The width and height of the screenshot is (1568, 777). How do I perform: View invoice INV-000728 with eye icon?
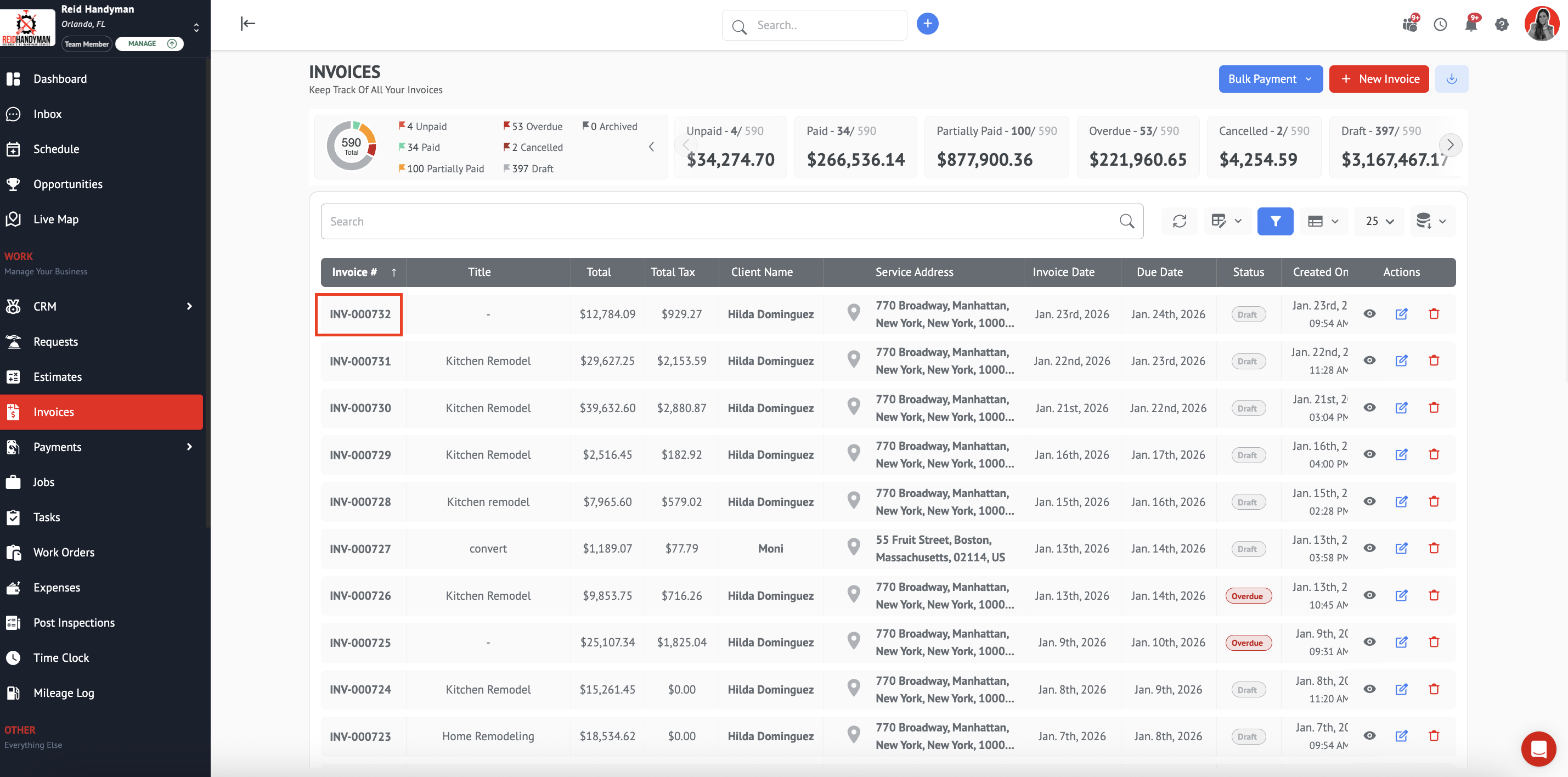(1369, 501)
